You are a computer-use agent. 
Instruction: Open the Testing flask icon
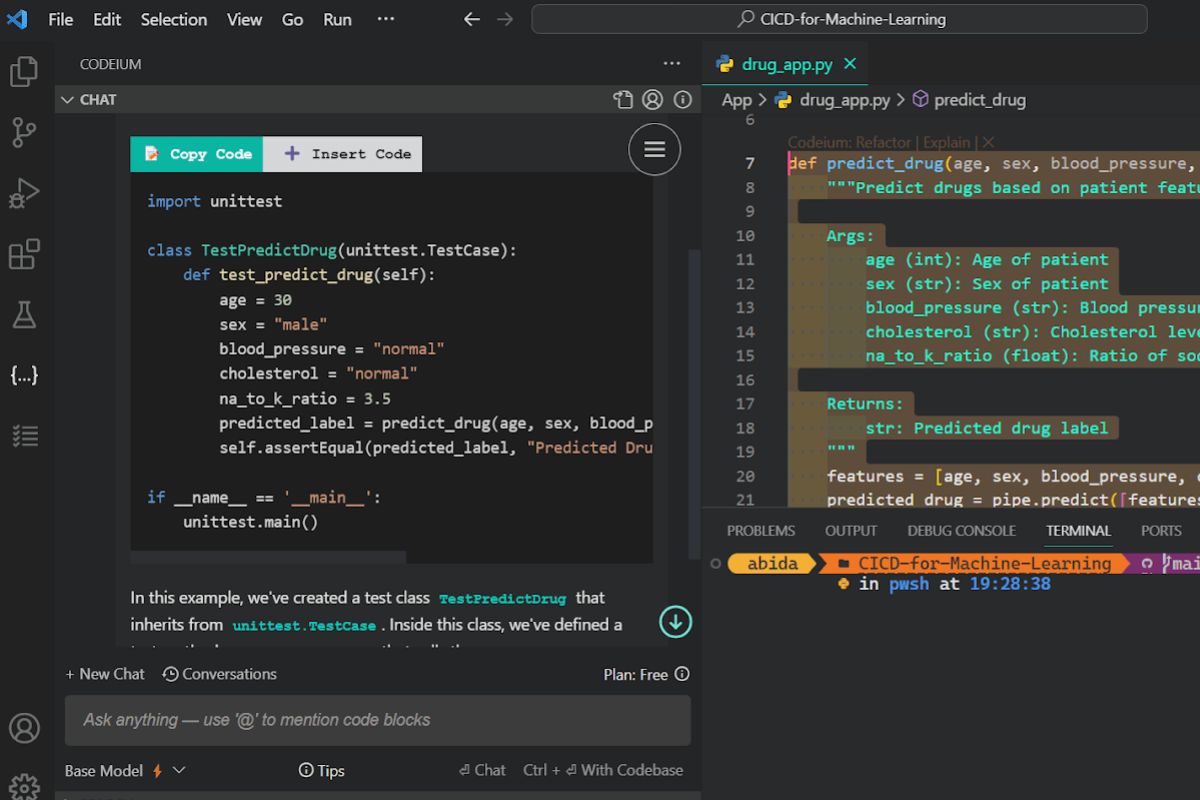pos(24,315)
